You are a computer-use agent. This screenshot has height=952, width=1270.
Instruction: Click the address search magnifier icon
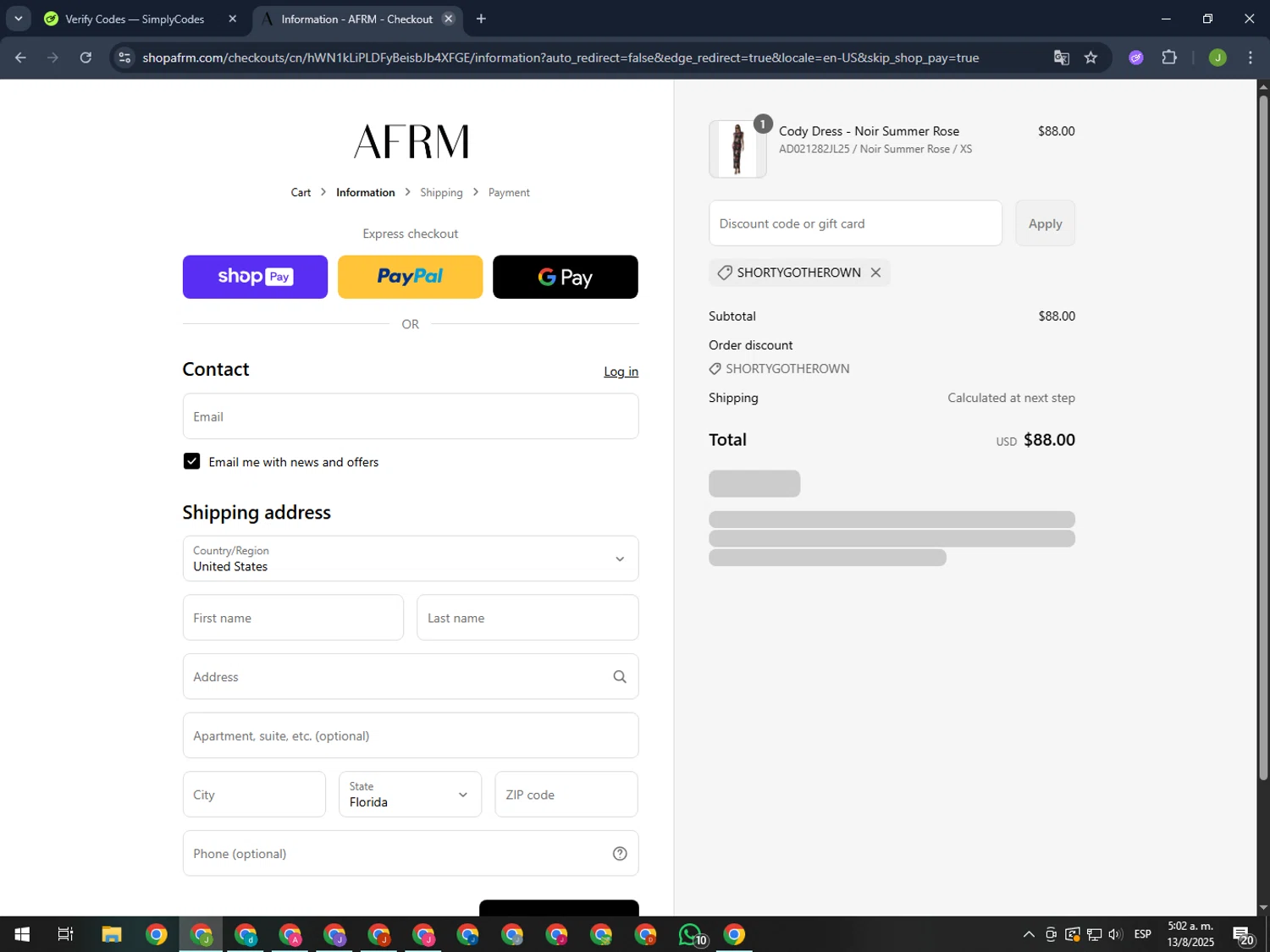point(620,677)
